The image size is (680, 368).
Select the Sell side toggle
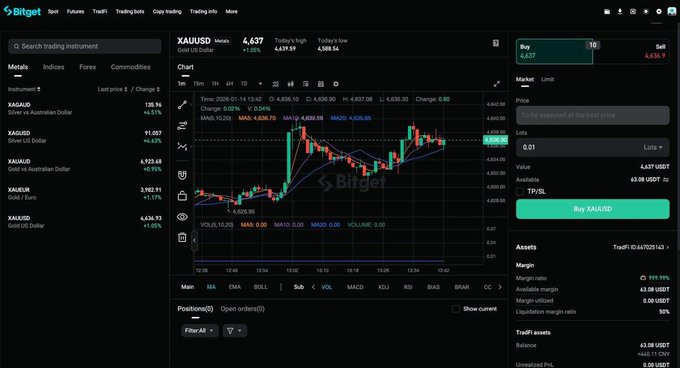631,51
